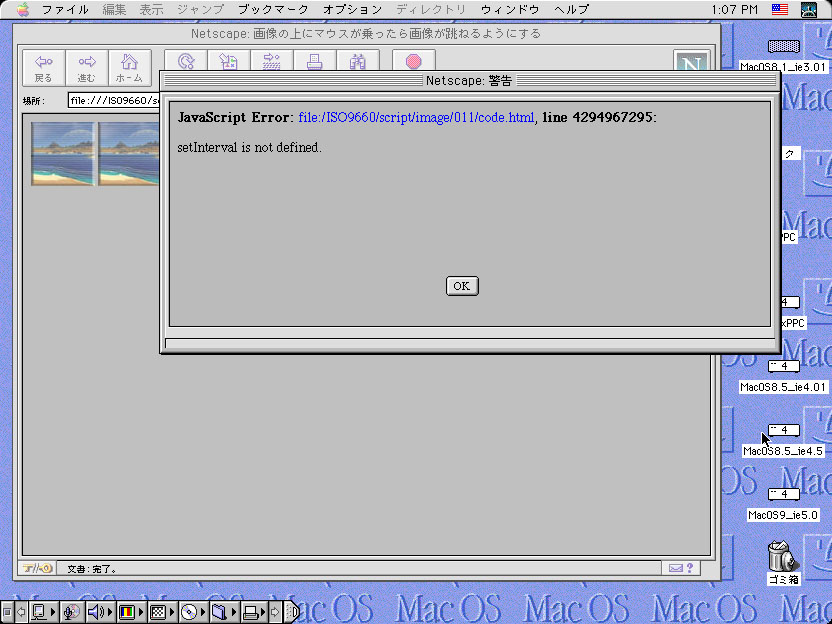The width and height of the screenshot is (832, 624).
Task: Open the ウィンドウ menu
Action: pyautogui.click(x=510, y=10)
